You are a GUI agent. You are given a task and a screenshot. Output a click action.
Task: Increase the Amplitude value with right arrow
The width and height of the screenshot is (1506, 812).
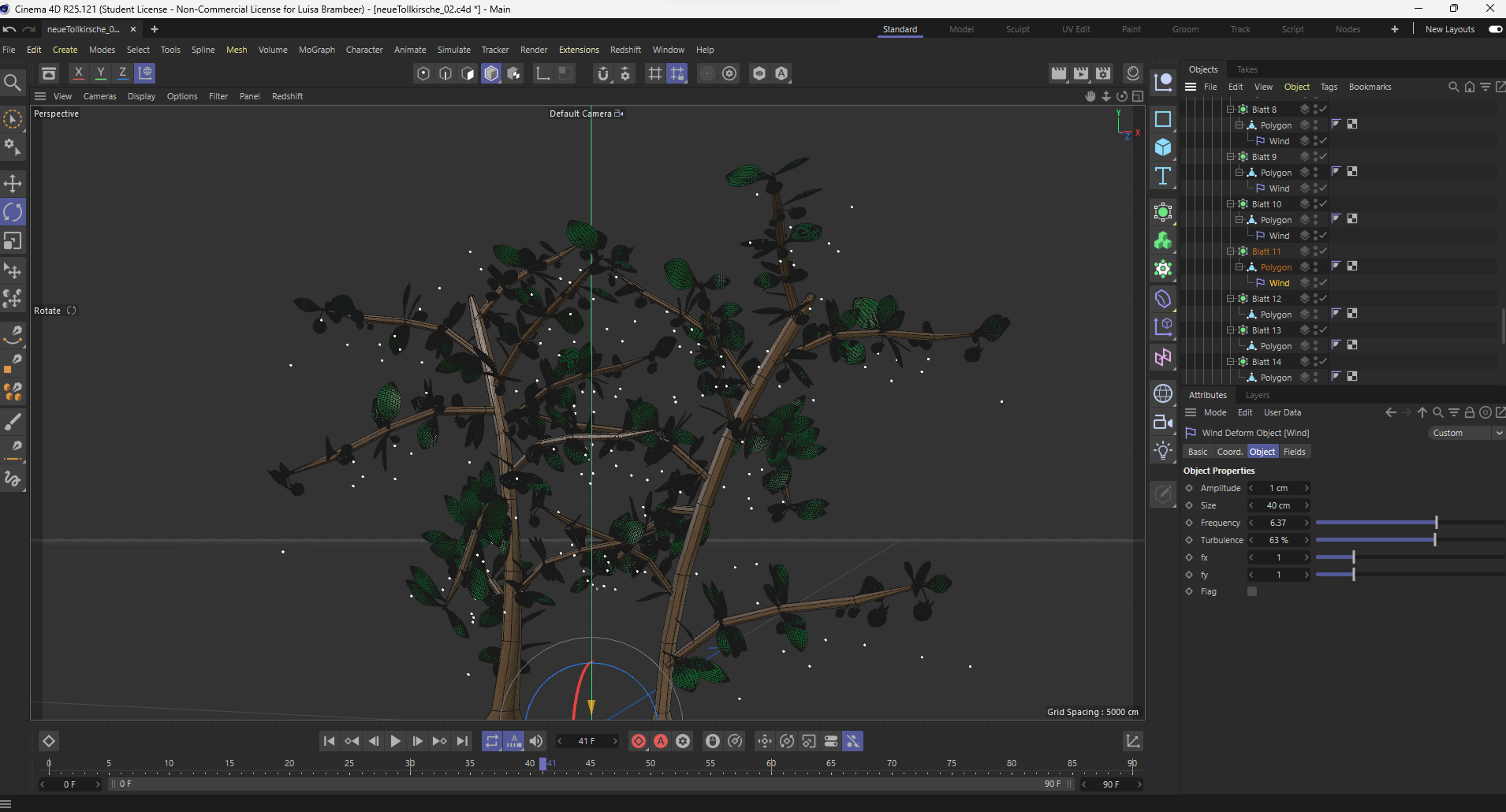1307,488
